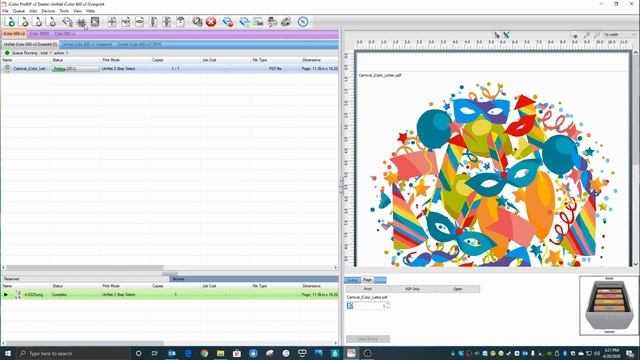Click the paper tray thumbnail image
This screenshot has height=360, width=640.
click(609, 305)
